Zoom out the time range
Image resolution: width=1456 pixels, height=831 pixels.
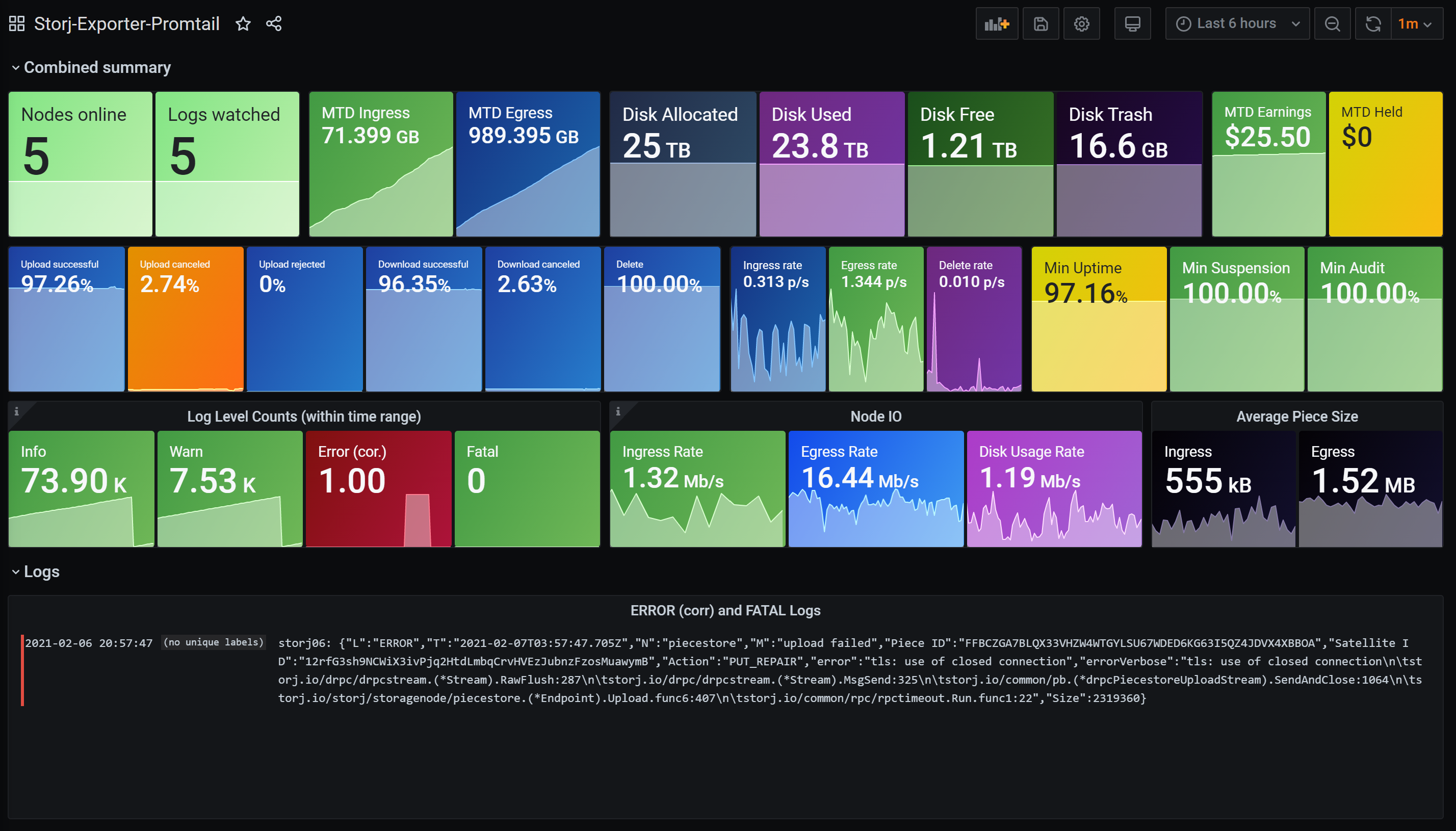[x=1332, y=23]
